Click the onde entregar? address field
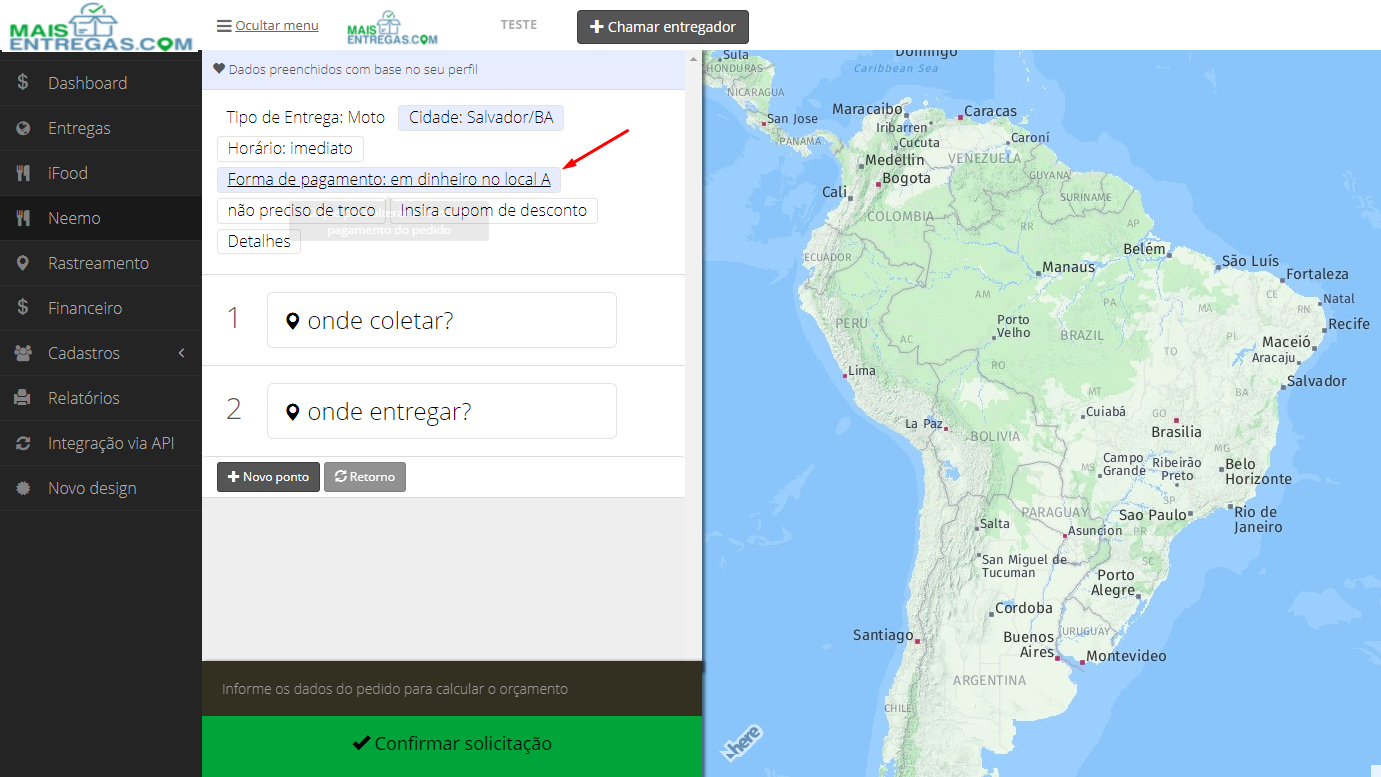Image resolution: width=1381 pixels, height=777 pixels. [x=442, y=411]
